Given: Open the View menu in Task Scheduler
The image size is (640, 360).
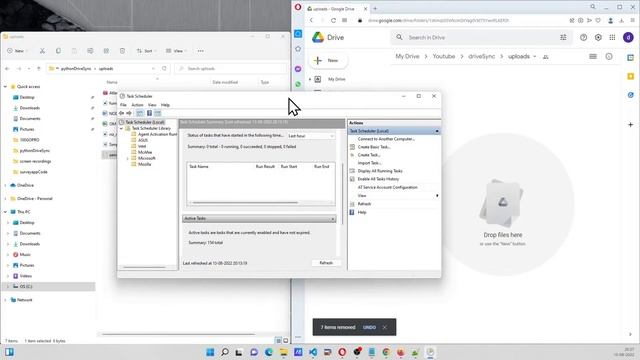Looking at the screenshot, I should coord(152,105).
